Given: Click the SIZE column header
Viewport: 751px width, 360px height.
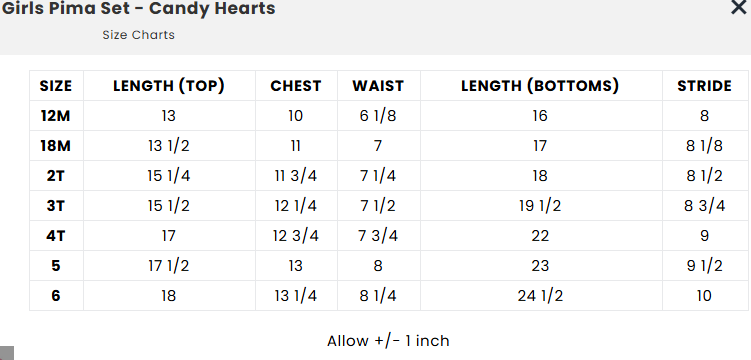Looking at the screenshot, I should 56,86.
